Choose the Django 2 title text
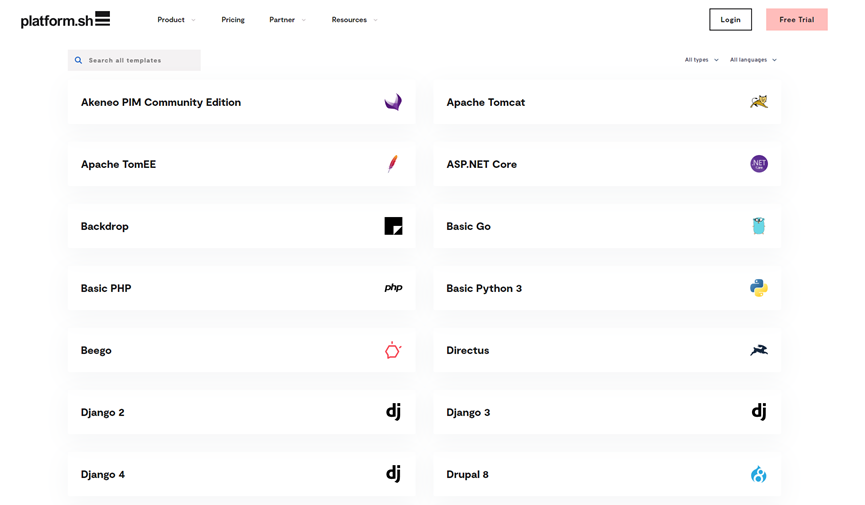The width and height of the screenshot is (865, 505). [x=103, y=412]
